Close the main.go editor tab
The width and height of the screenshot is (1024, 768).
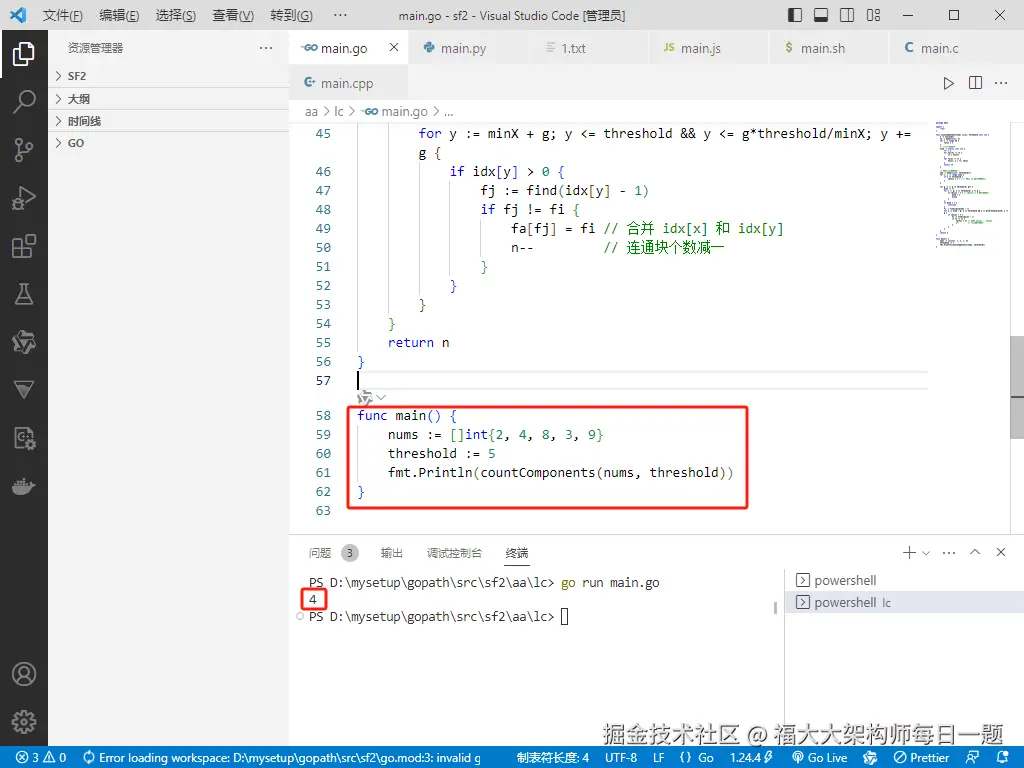(394, 47)
